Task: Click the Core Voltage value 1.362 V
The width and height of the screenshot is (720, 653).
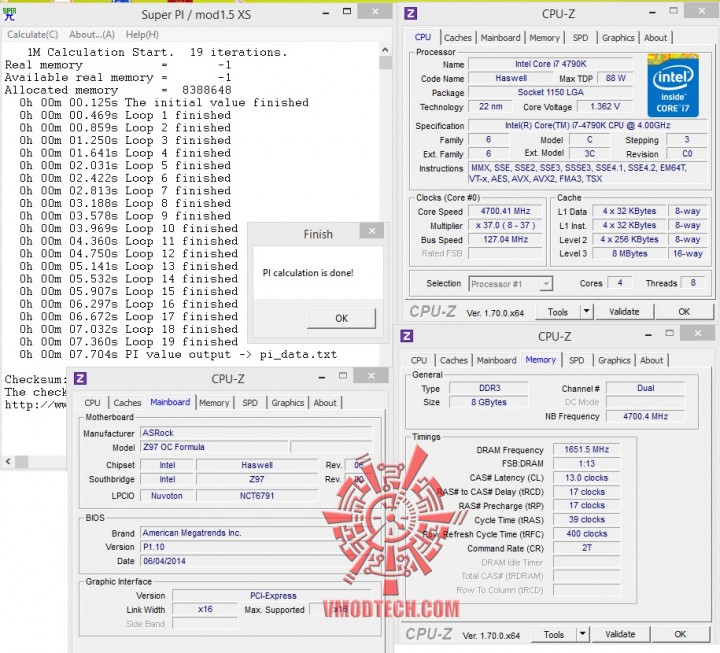Action: [605, 106]
